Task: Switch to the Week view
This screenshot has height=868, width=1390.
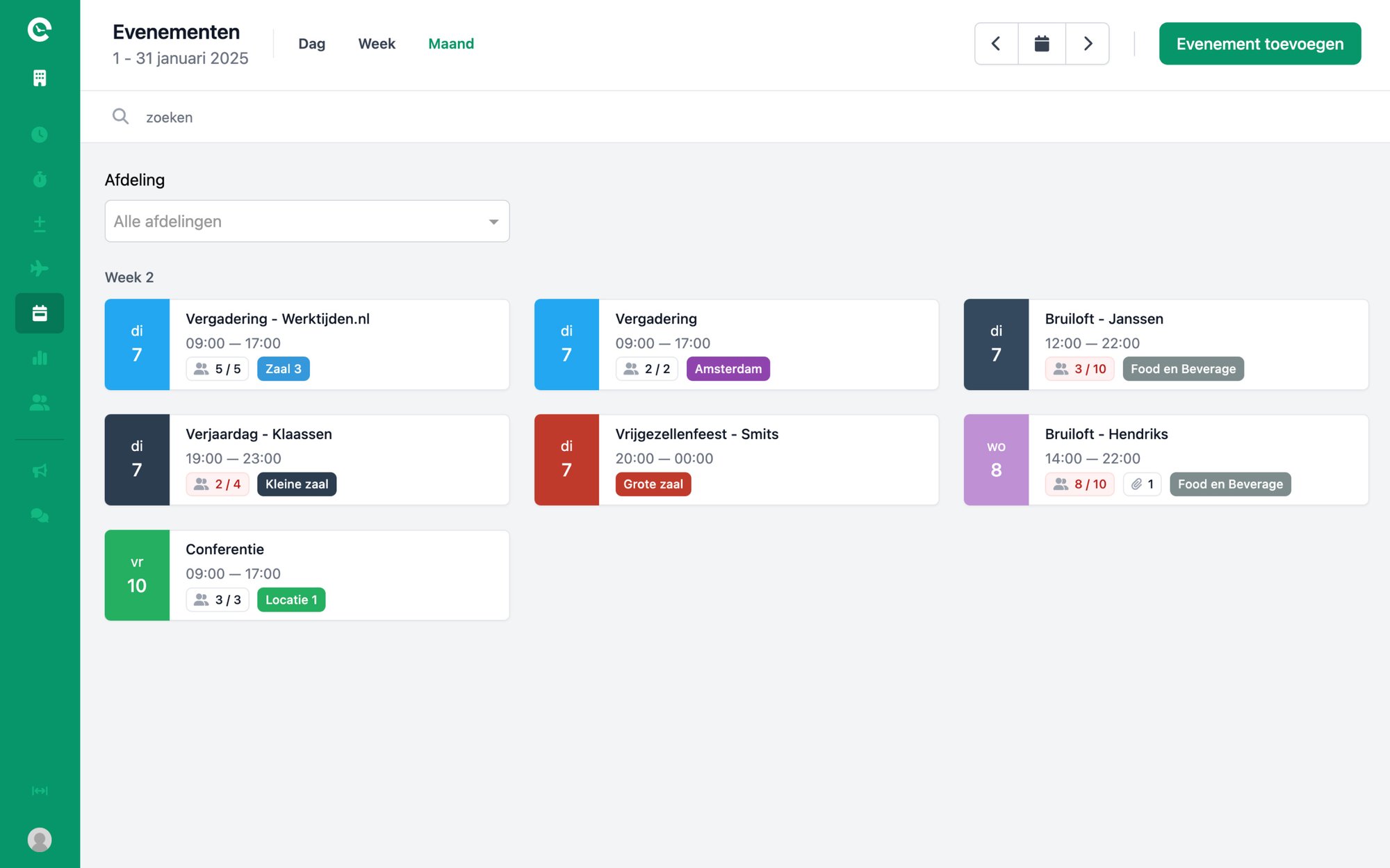Action: [x=377, y=44]
